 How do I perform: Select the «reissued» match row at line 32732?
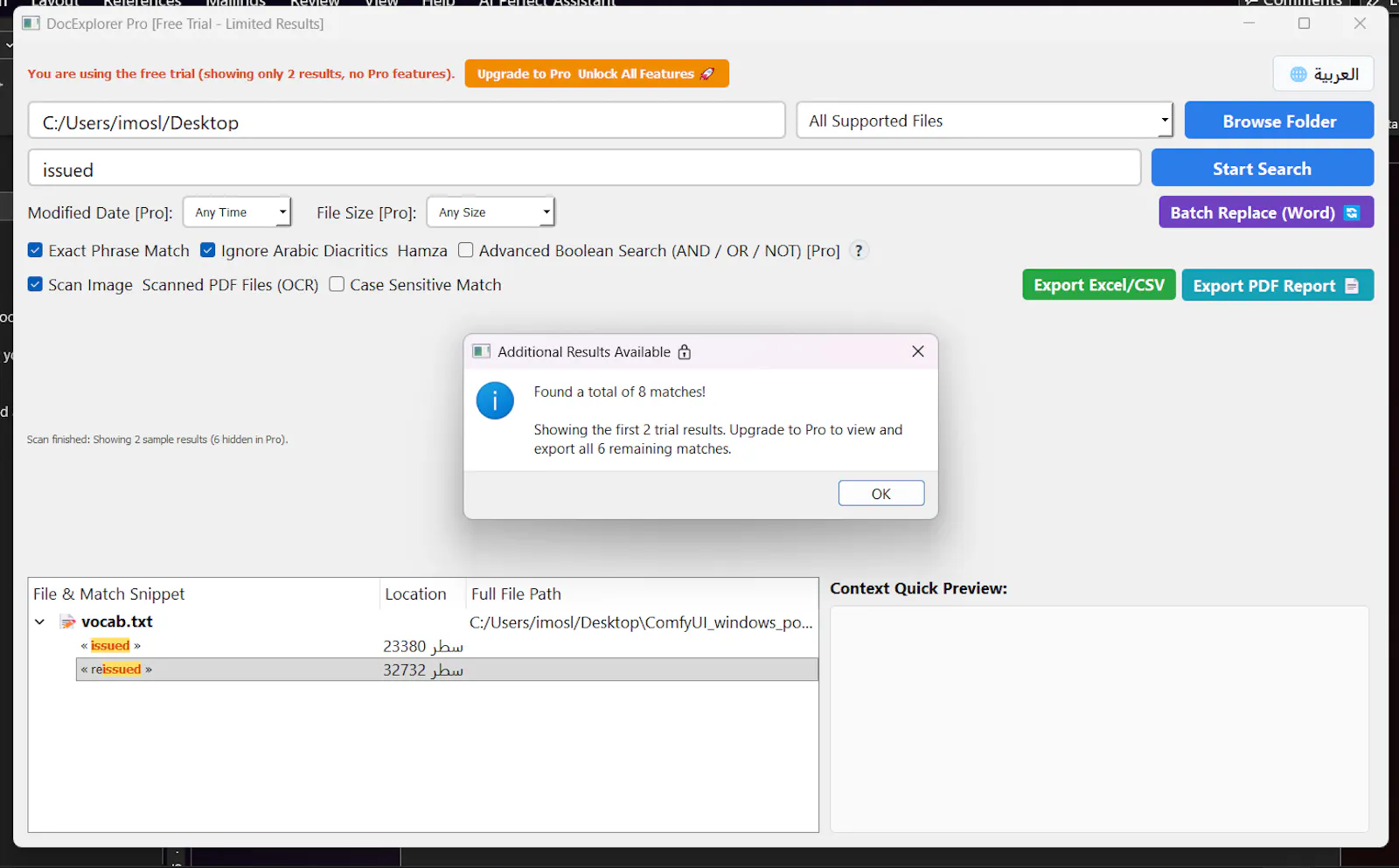(x=447, y=670)
